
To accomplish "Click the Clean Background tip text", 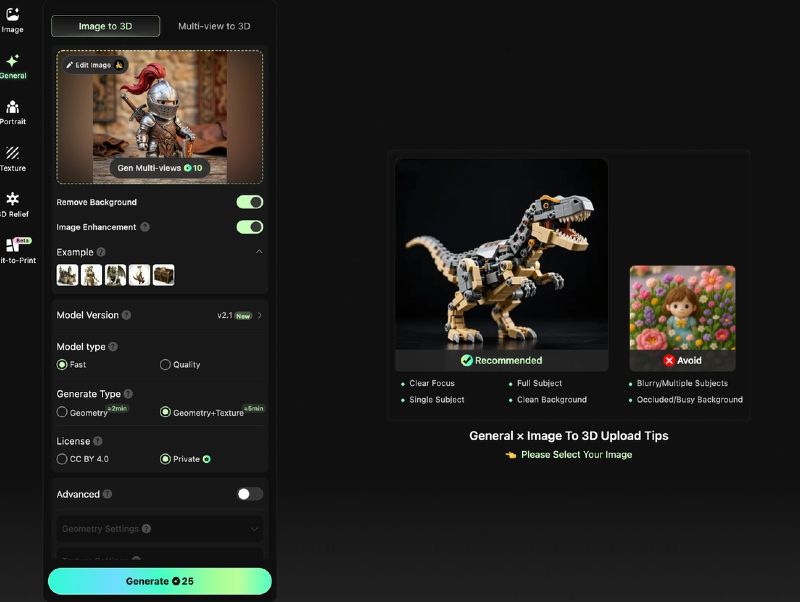I will (x=552, y=399).
